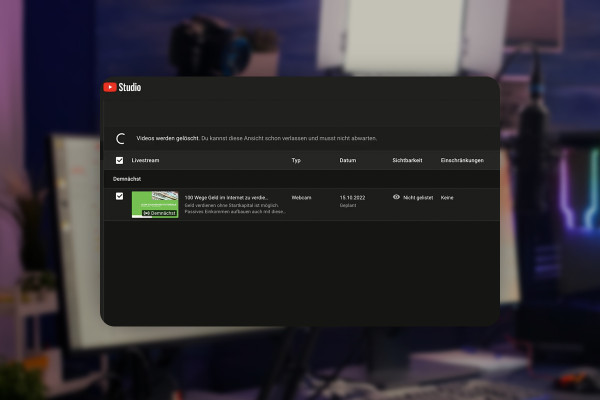Click the loading spinner icon

pos(121,139)
